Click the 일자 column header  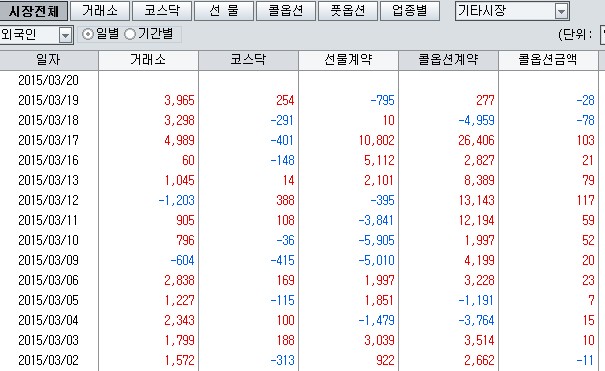click(x=49, y=60)
